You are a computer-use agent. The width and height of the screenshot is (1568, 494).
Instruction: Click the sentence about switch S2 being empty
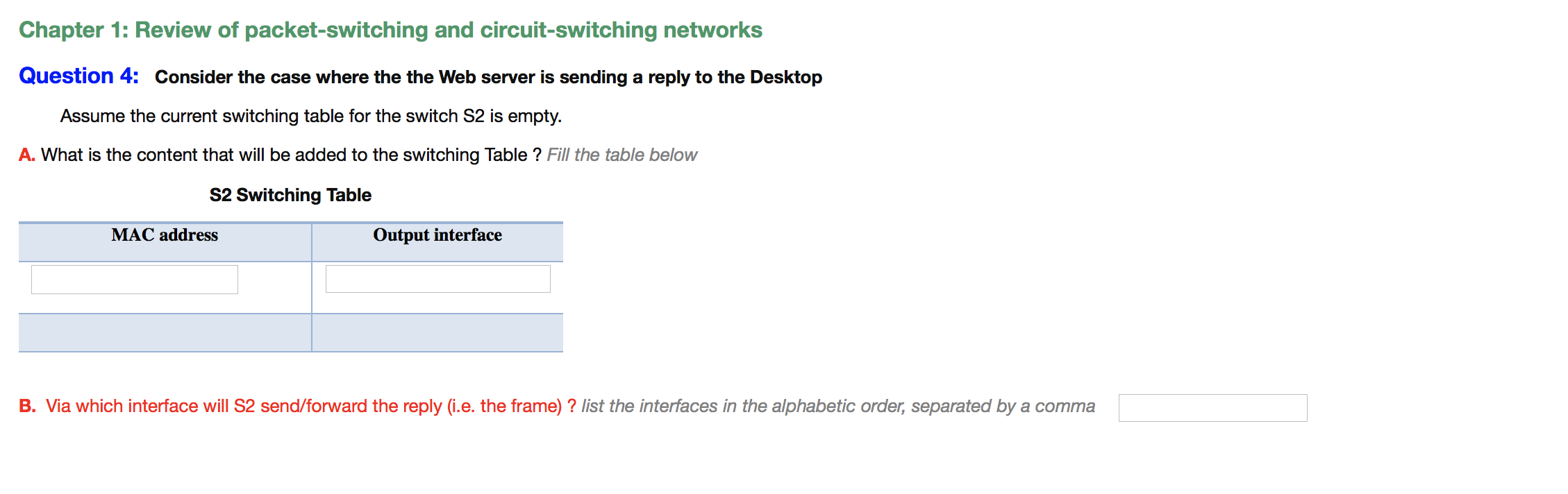pyautogui.click(x=311, y=116)
